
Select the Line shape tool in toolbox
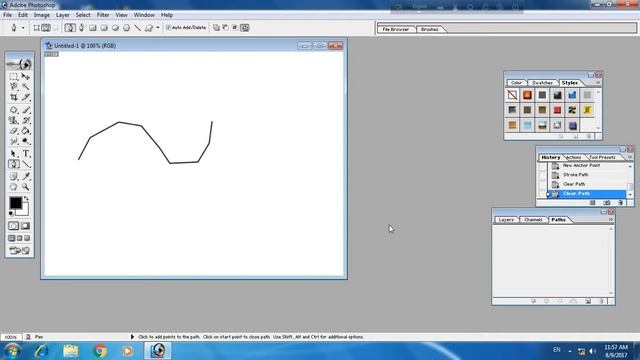26,164
